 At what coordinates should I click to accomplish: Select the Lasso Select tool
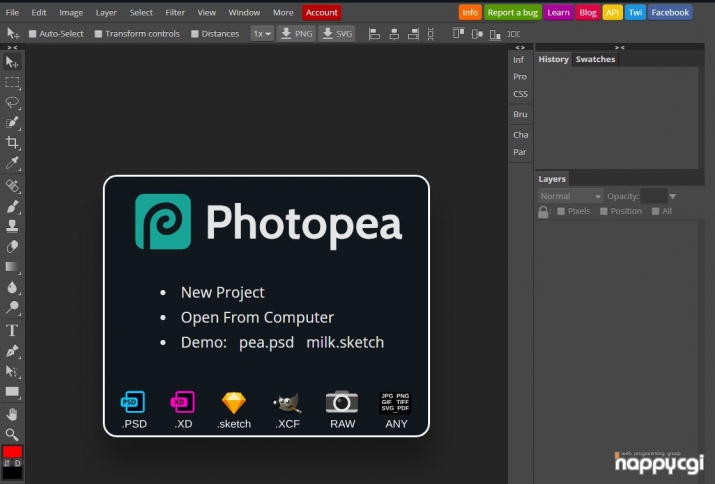point(12,103)
